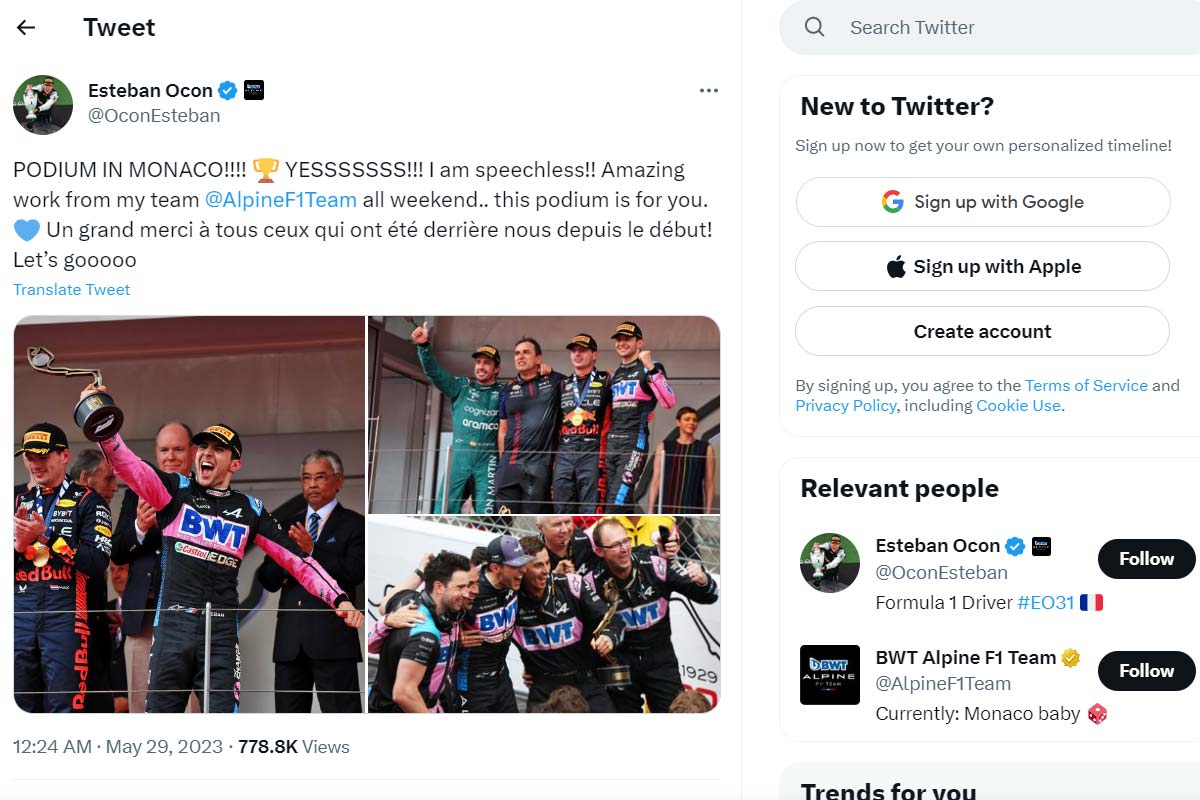
Task: Click the blue verified badge by the tweet author
Action: coord(228,91)
